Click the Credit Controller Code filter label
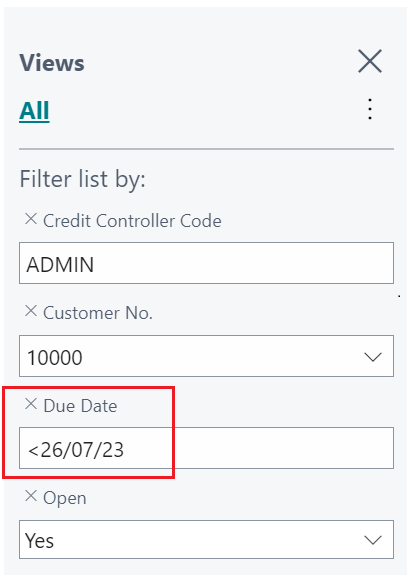Viewport: 409px width, 584px height. click(x=132, y=220)
